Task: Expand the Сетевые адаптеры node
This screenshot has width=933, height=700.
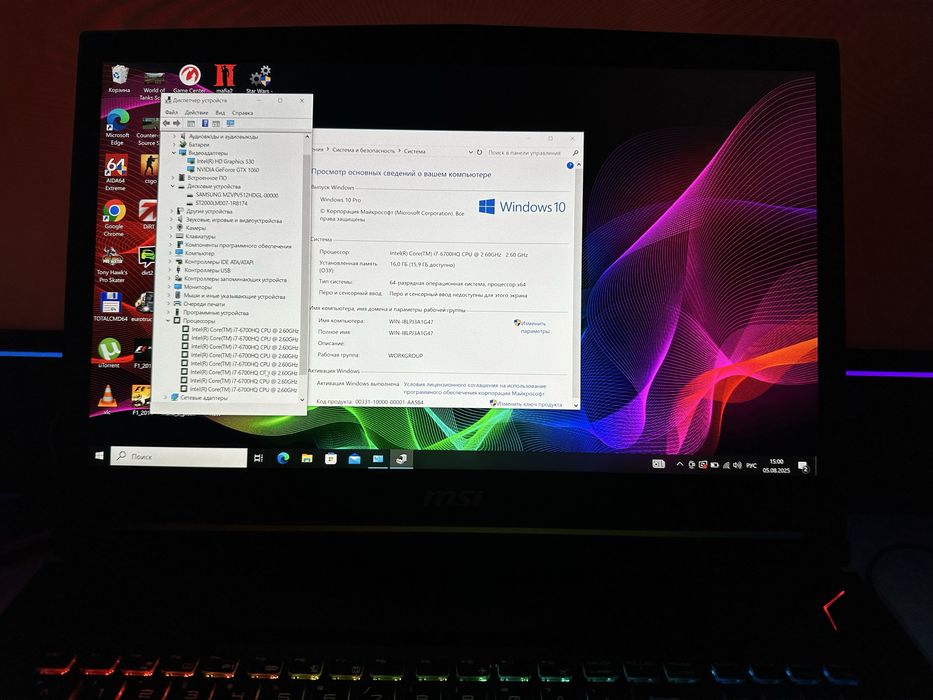Action: pyautogui.click(x=166, y=397)
